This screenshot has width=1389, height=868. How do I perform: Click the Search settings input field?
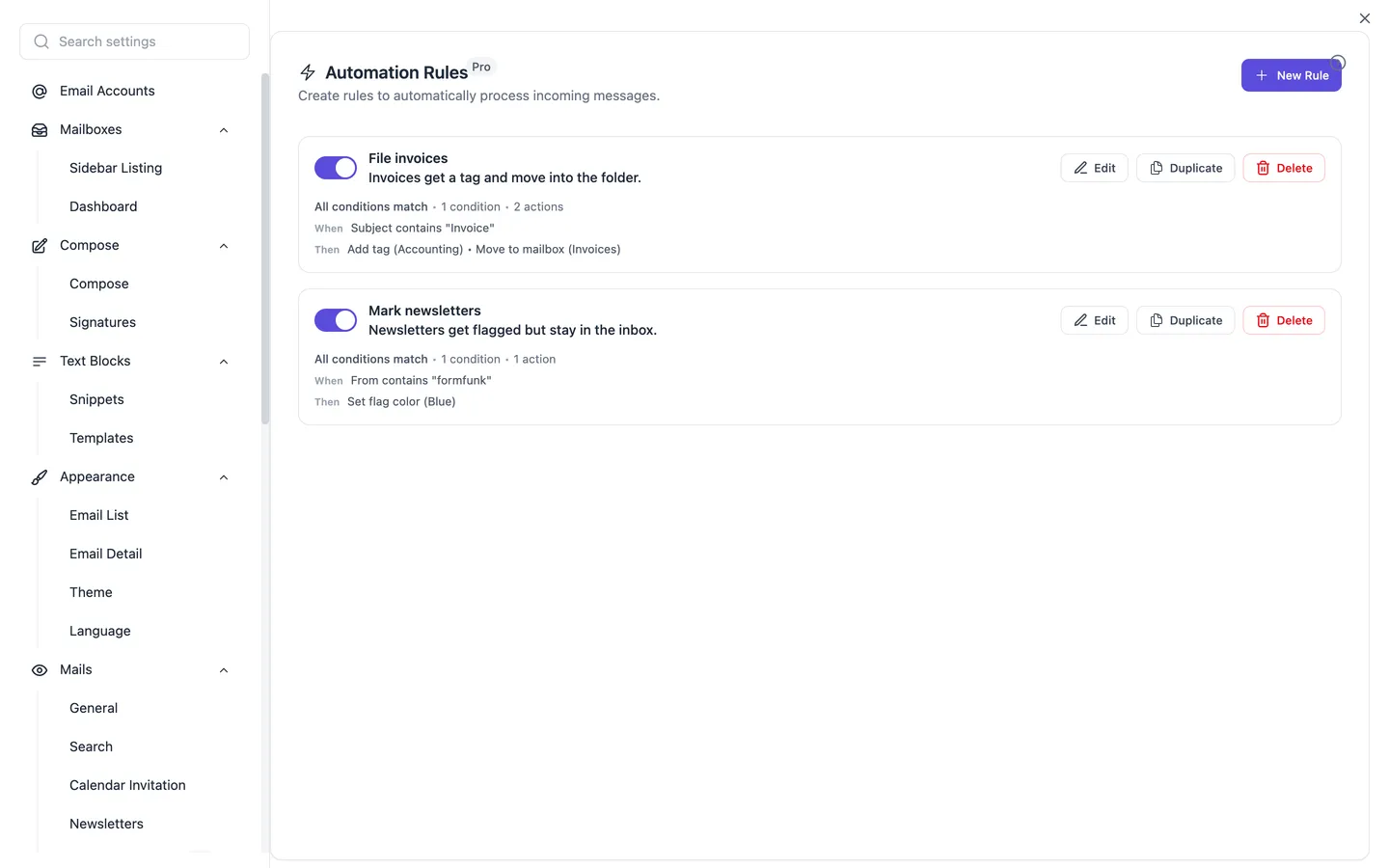point(134,41)
